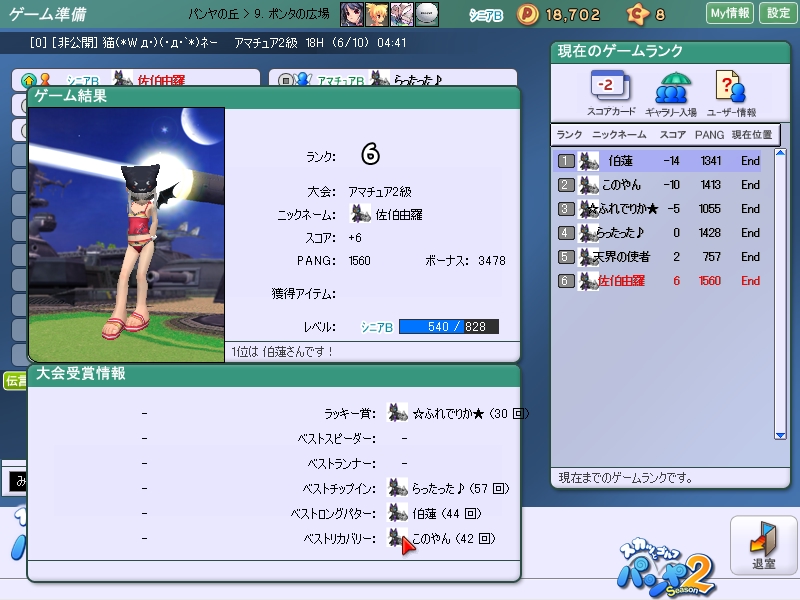The width and height of the screenshot is (800, 600).
Task: Click the Pang balance 18,702
Action: pos(572,15)
